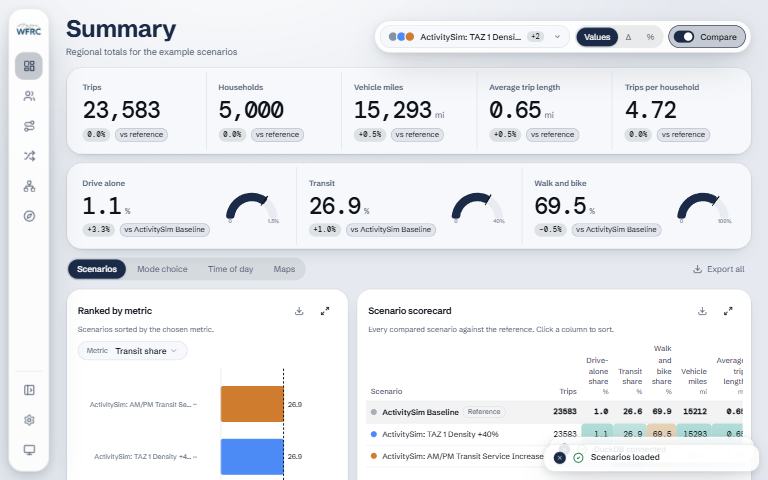Click the +1.0% Transit change badge
Viewport: 768px width, 480px height.
(324, 230)
